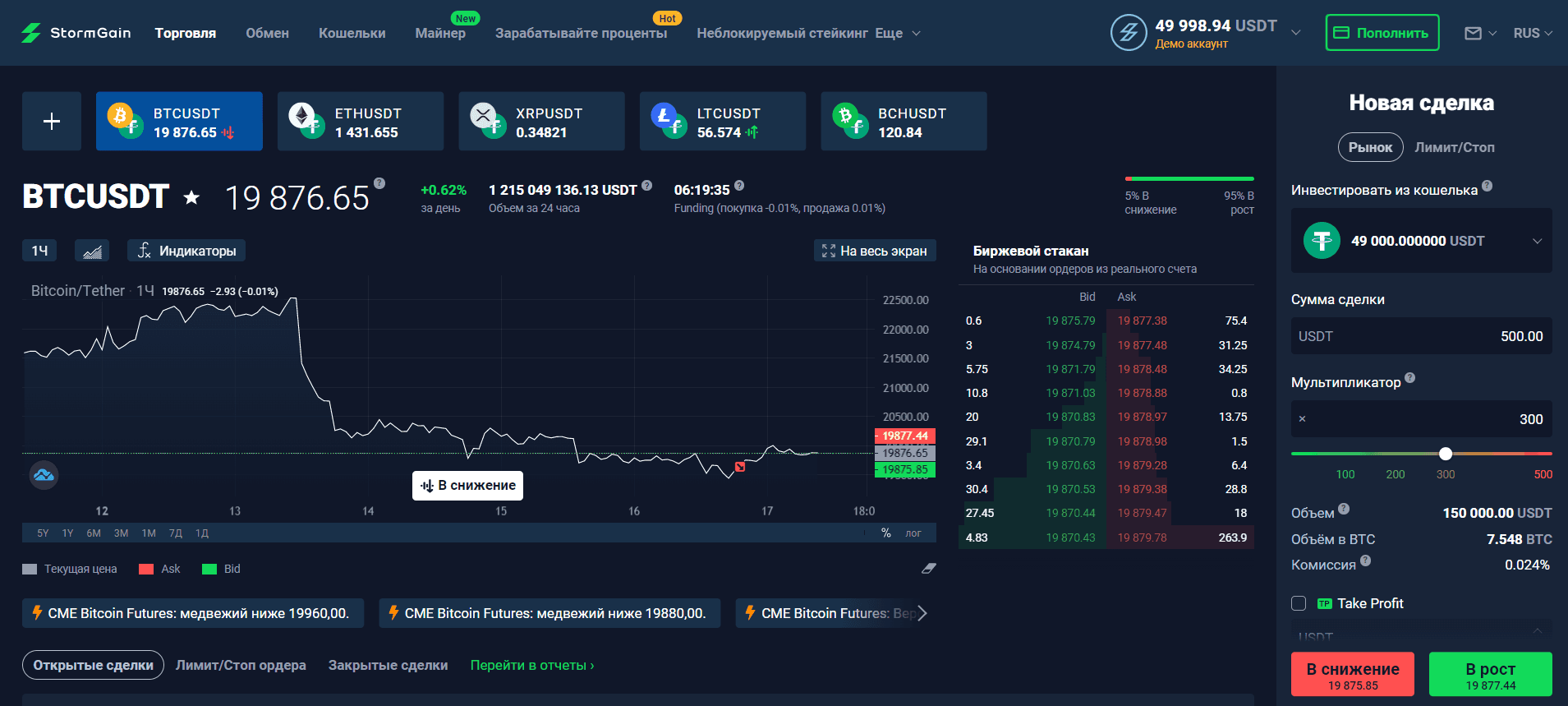Click the Пополнить deposit button
Image resolution: width=1568 pixels, height=706 pixels.
pyautogui.click(x=1382, y=33)
